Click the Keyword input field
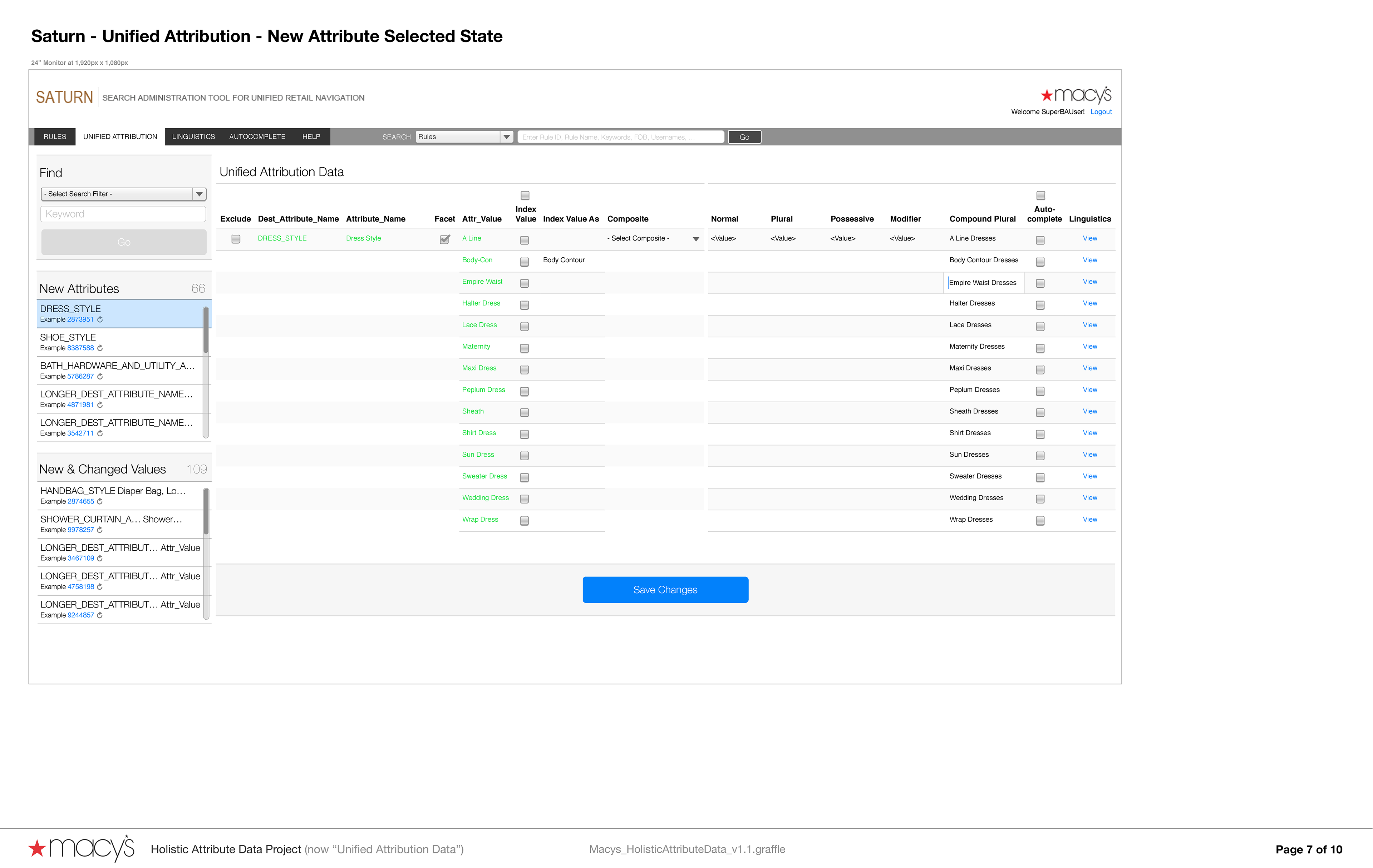 [123, 214]
